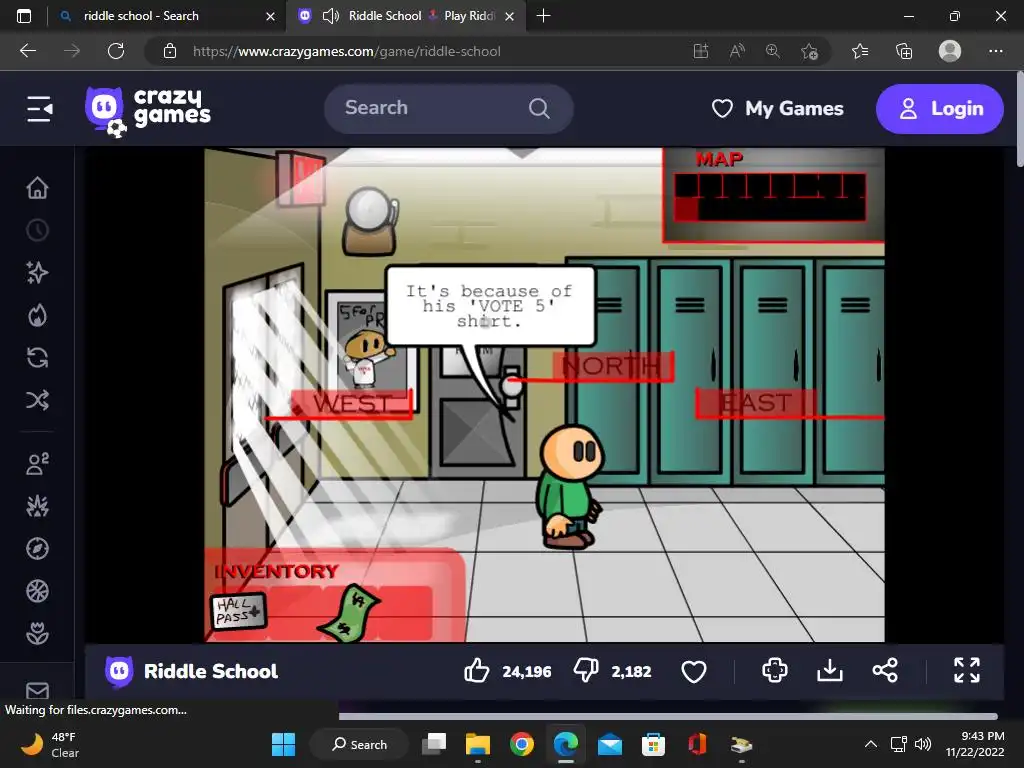Open a new browser tab
1024x768 pixels.
tap(543, 16)
